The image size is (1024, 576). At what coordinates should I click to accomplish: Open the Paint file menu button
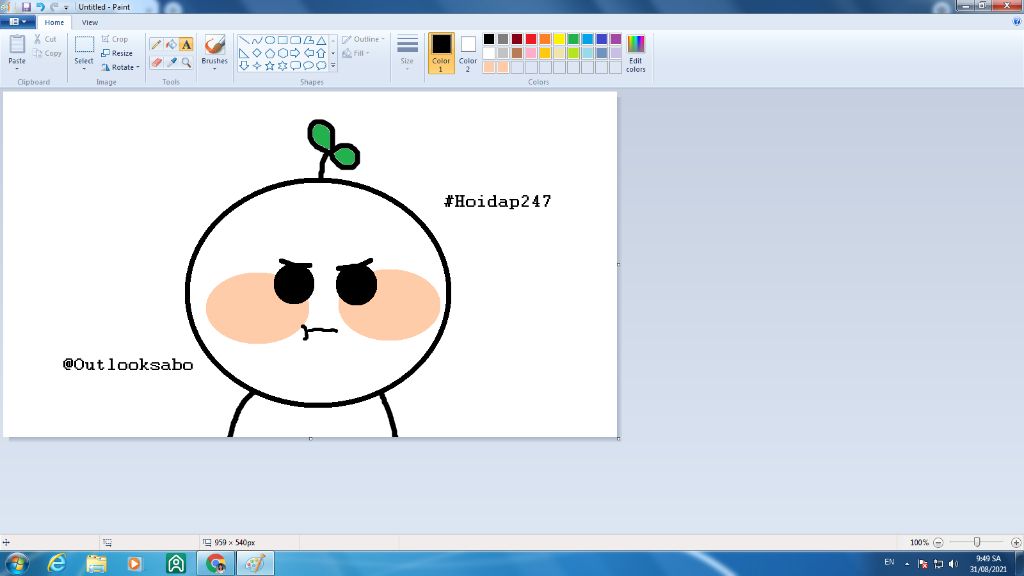[x=18, y=22]
